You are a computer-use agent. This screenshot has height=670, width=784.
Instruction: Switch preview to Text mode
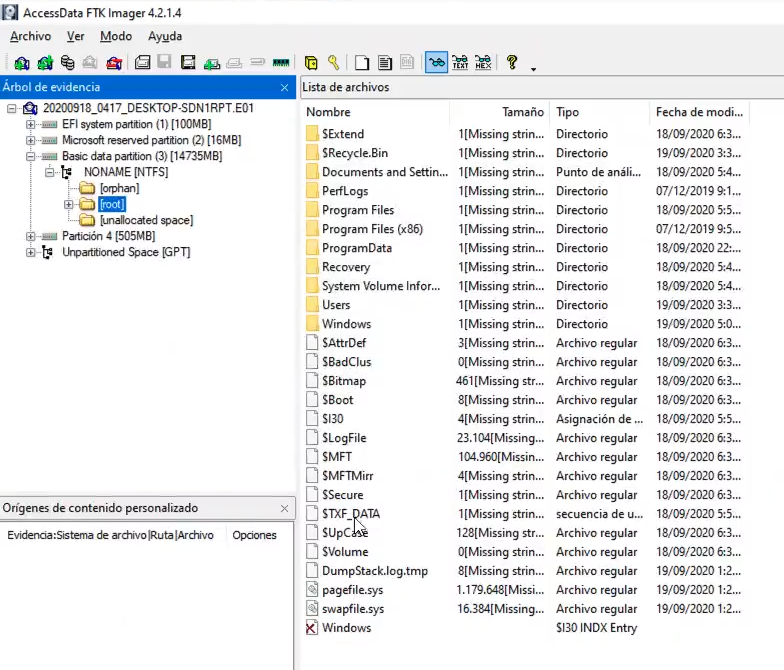[460, 63]
